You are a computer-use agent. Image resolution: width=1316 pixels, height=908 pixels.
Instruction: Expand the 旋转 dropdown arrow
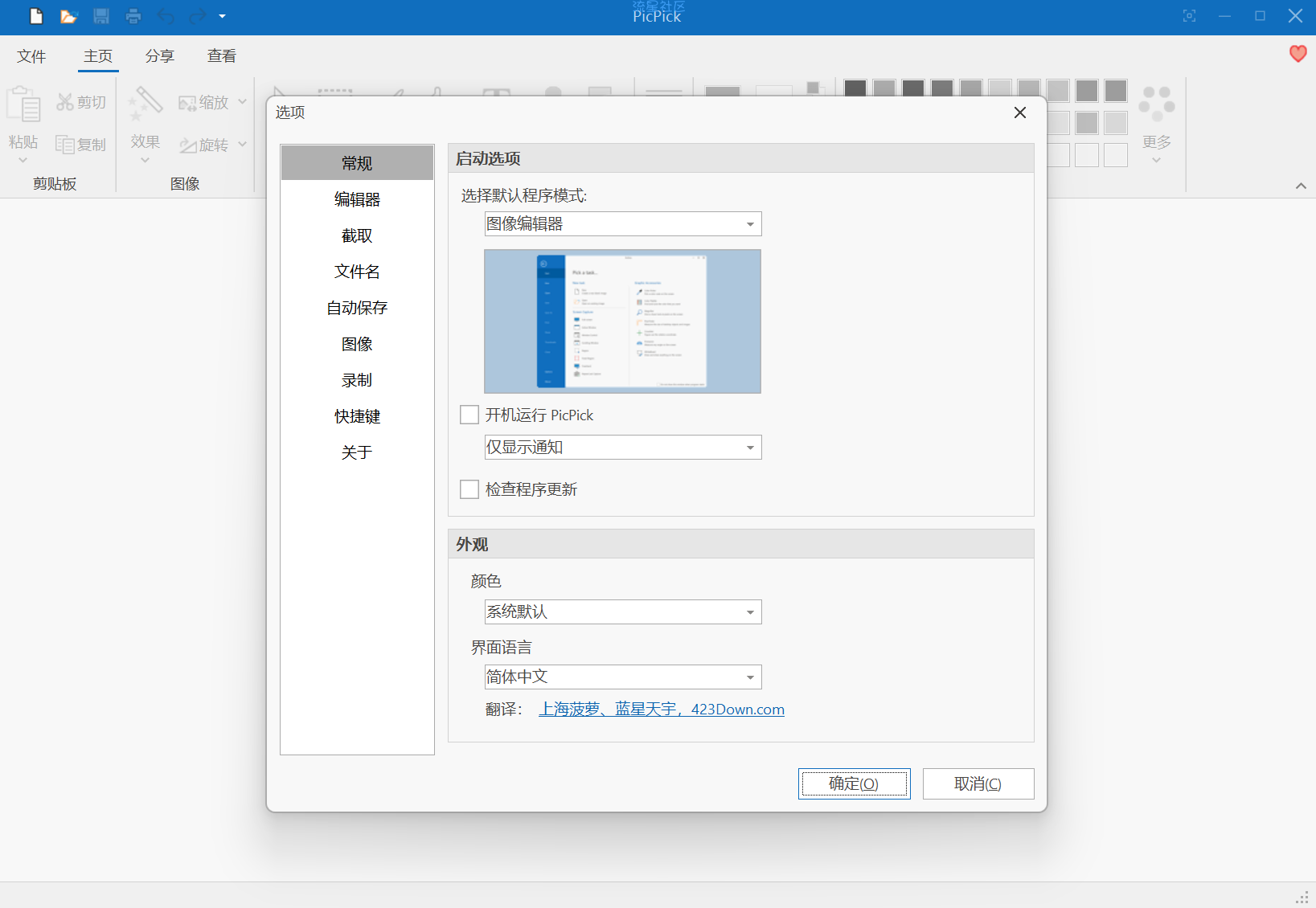[x=242, y=145]
